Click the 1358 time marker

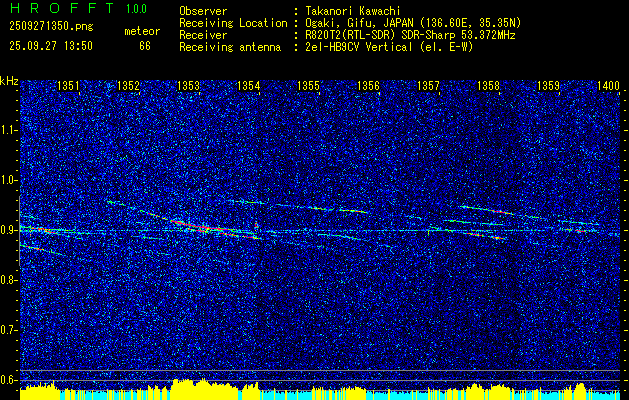(x=489, y=86)
